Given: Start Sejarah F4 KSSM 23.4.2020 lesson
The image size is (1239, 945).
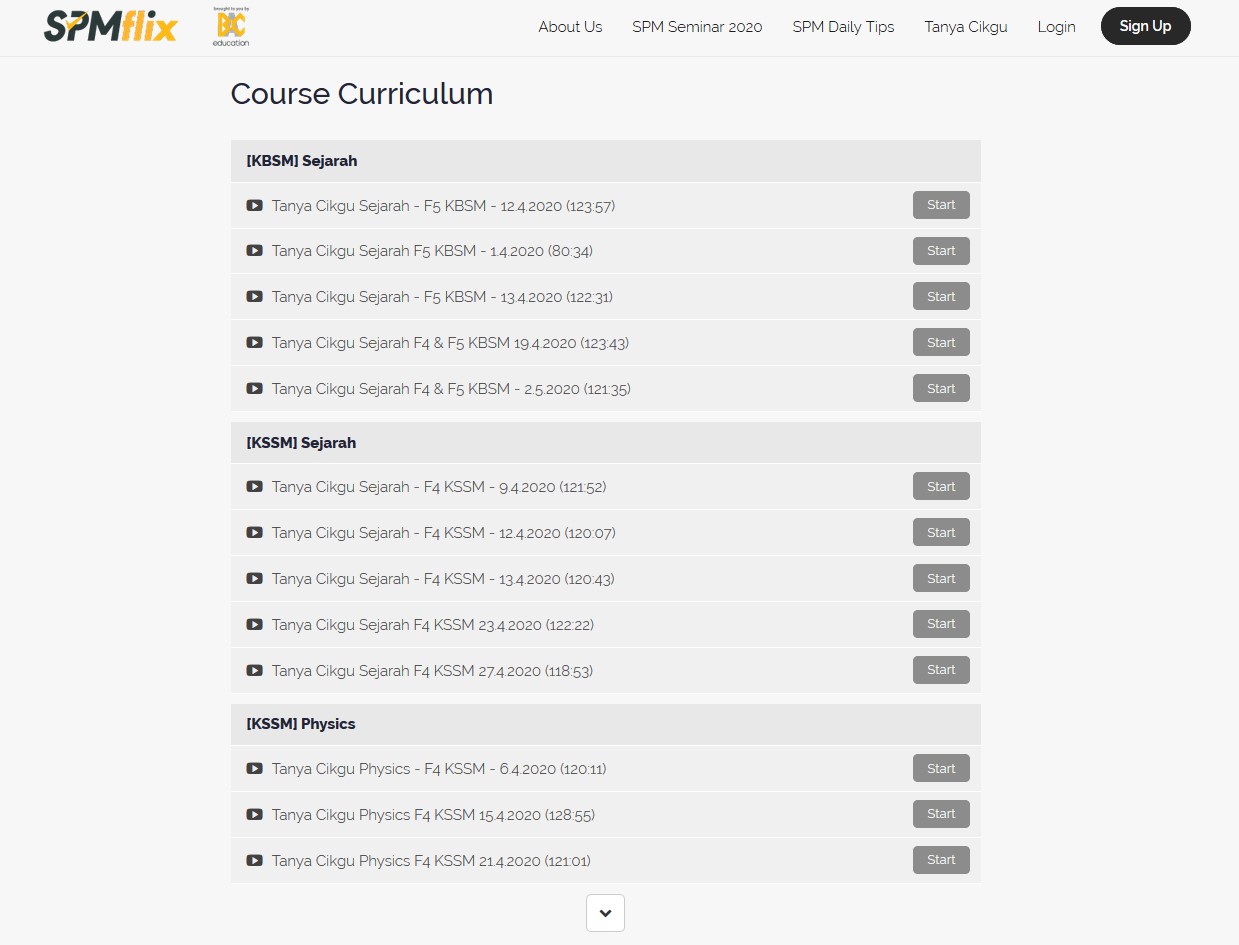Looking at the screenshot, I should (940, 624).
